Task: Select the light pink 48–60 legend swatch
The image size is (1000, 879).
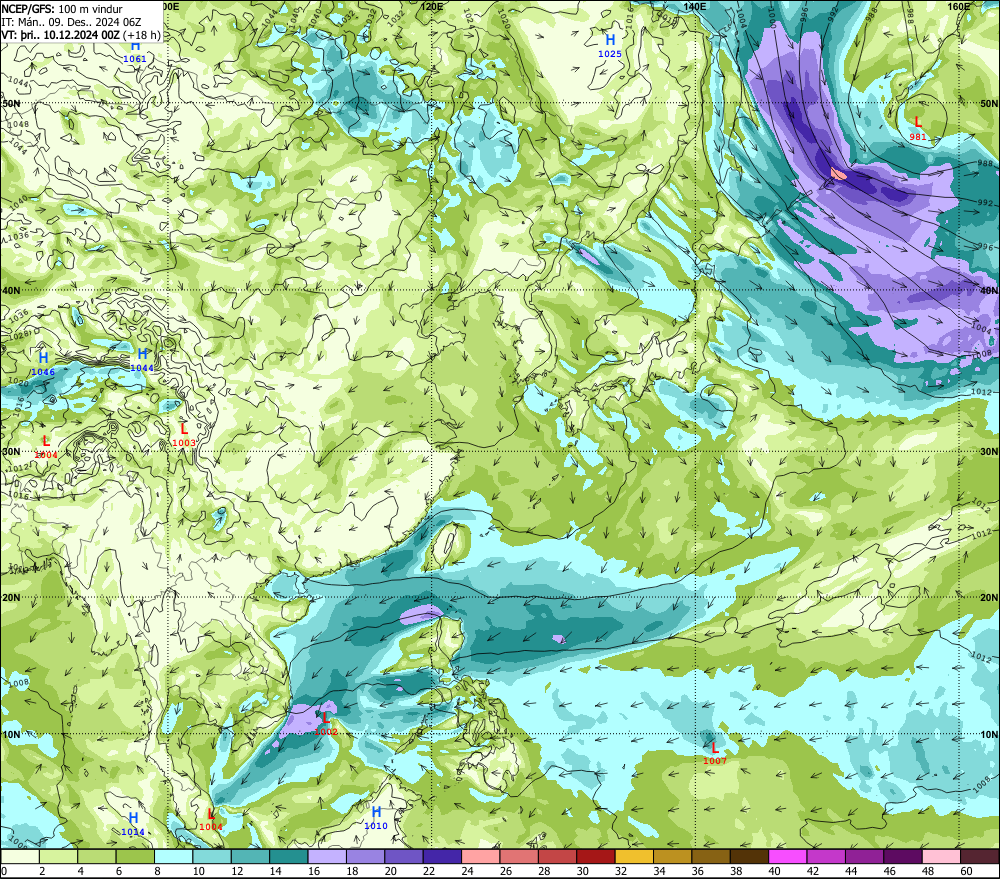Action: click(942, 857)
